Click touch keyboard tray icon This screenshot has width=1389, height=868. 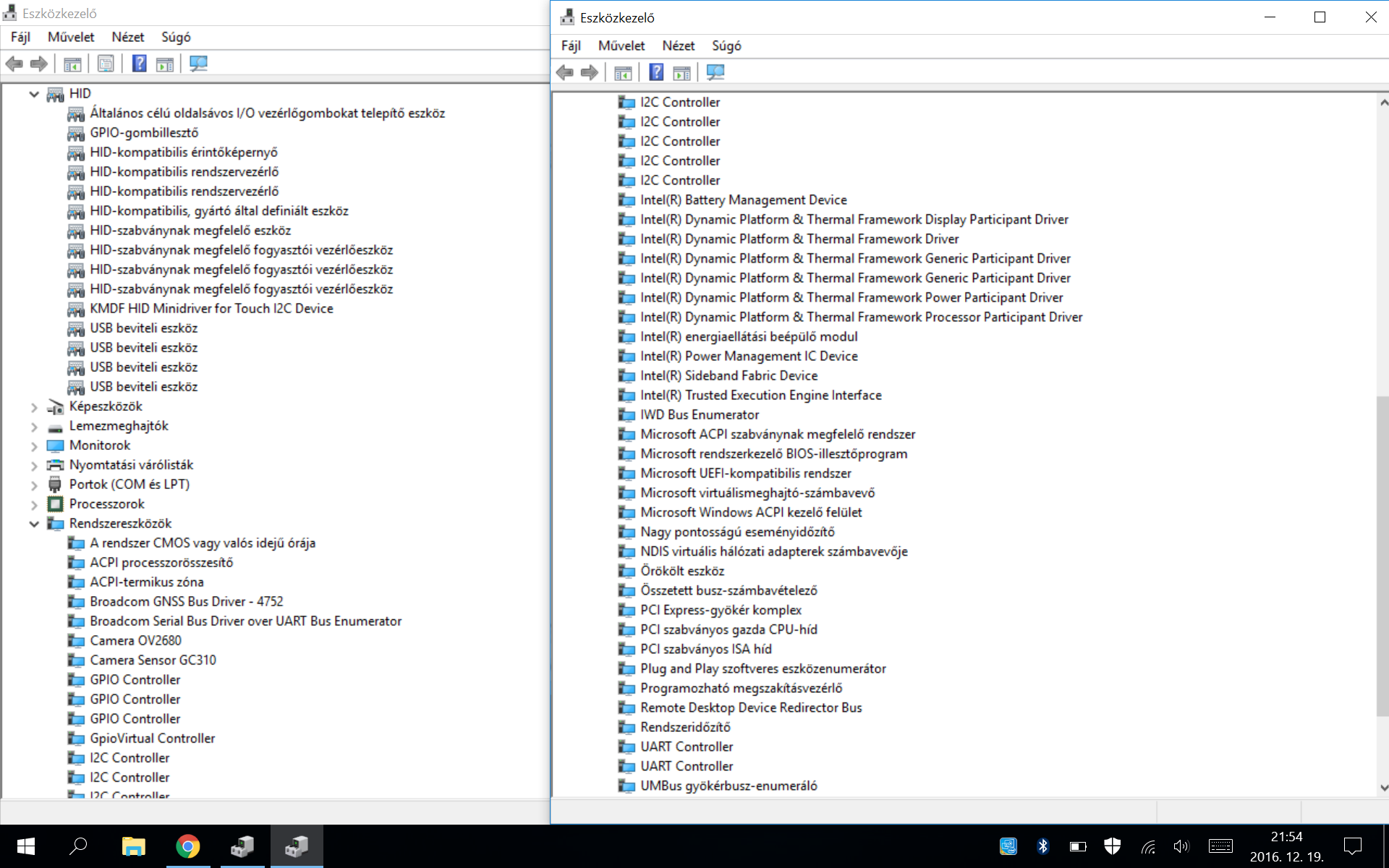(1220, 846)
